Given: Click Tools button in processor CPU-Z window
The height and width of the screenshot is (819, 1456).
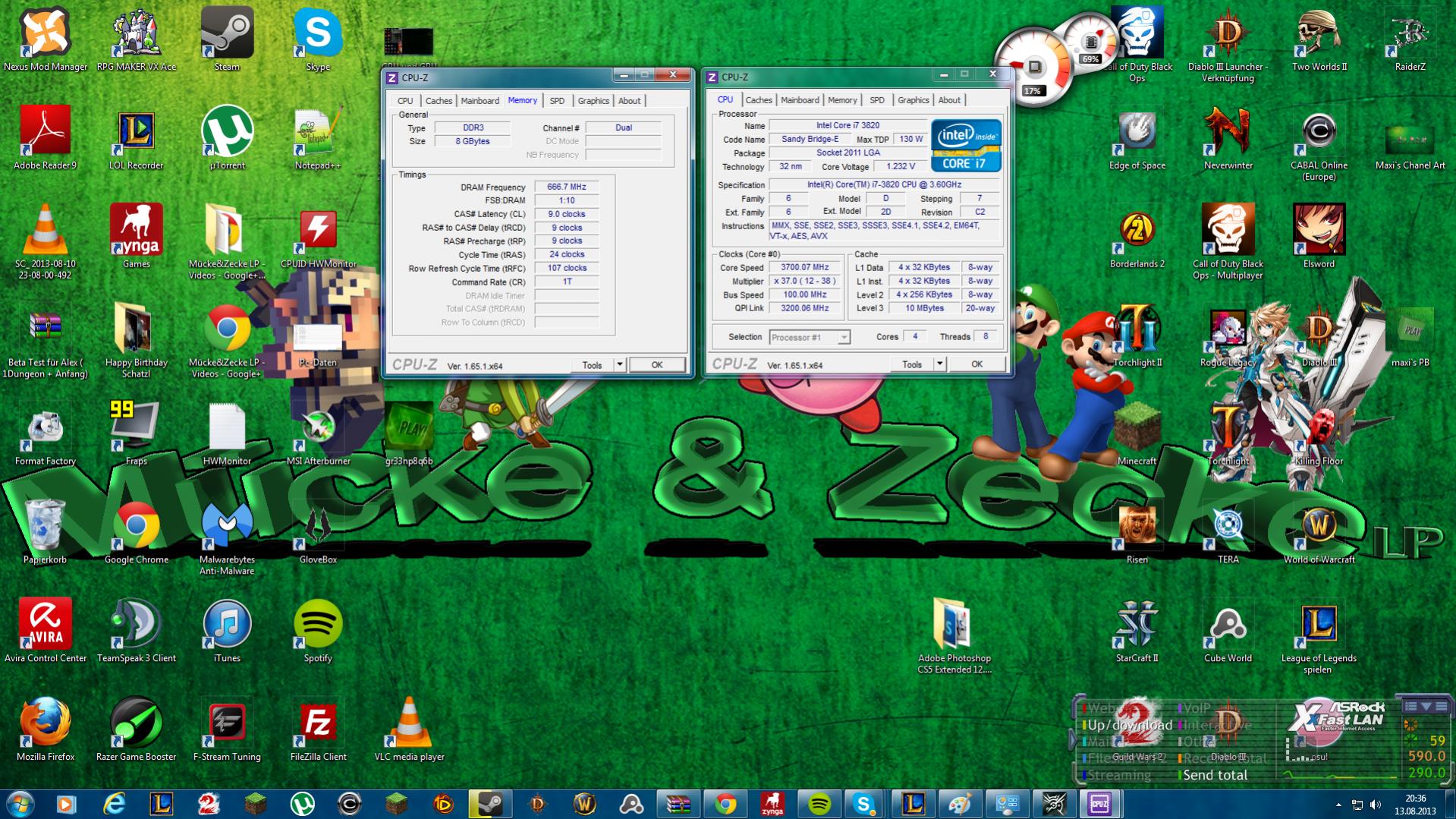Looking at the screenshot, I should [912, 364].
